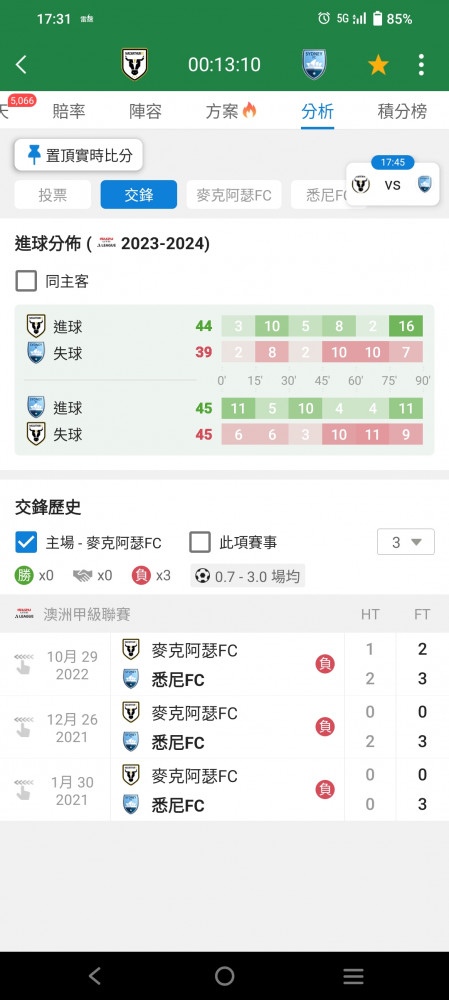Uncheck the 主場 - 麥克阿瑟FC checkbox
Screen dimensions: 449x1000
tap(26, 543)
